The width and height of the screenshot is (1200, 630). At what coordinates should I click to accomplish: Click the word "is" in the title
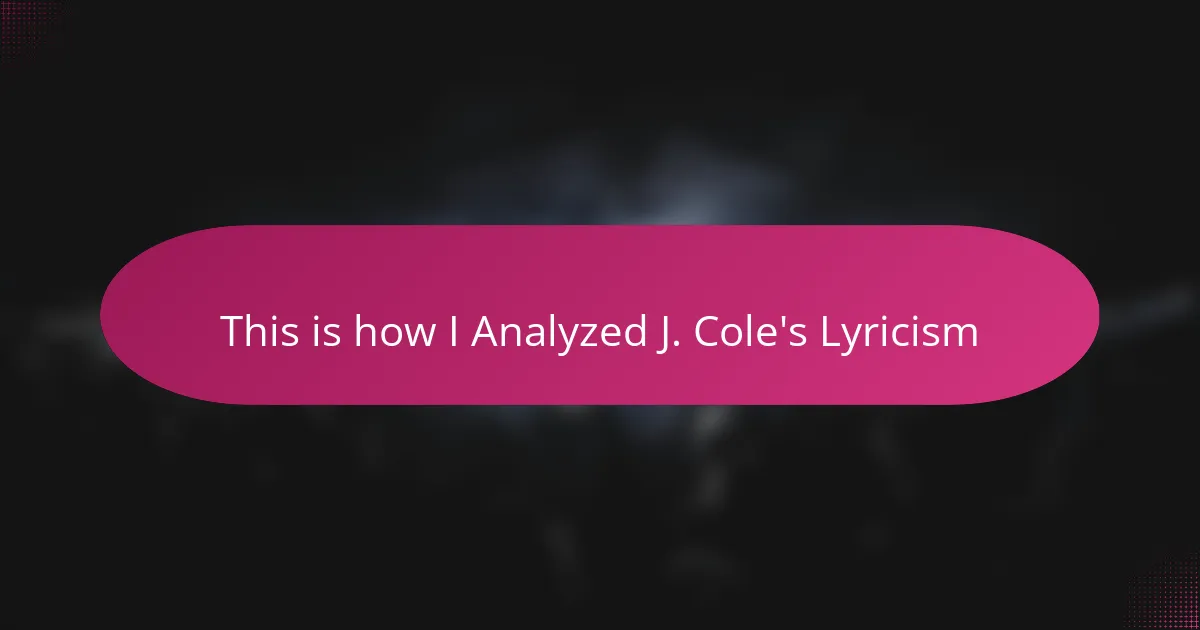coord(325,332)
